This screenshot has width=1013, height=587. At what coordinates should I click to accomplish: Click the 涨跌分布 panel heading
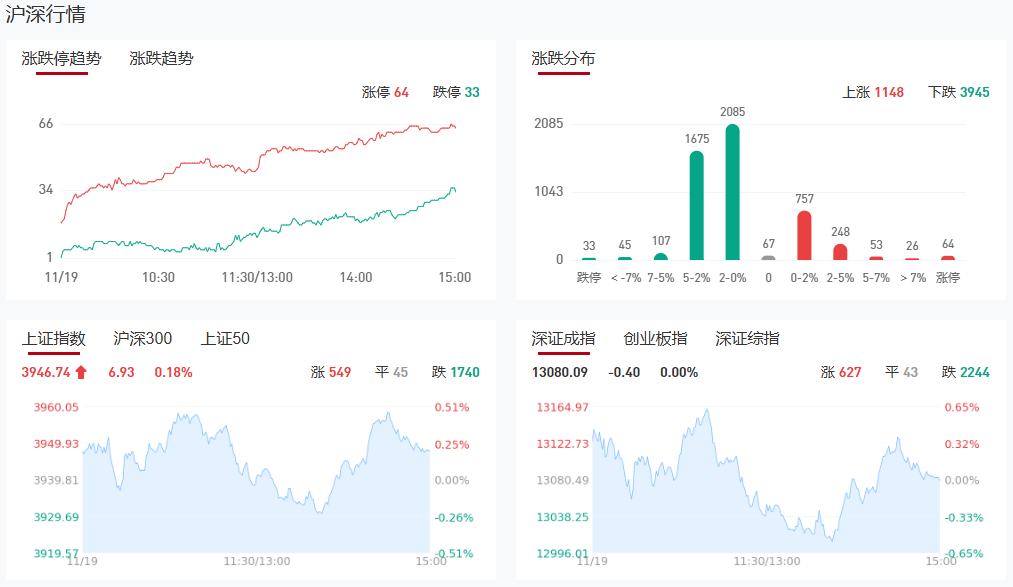[x=563, y=59]
